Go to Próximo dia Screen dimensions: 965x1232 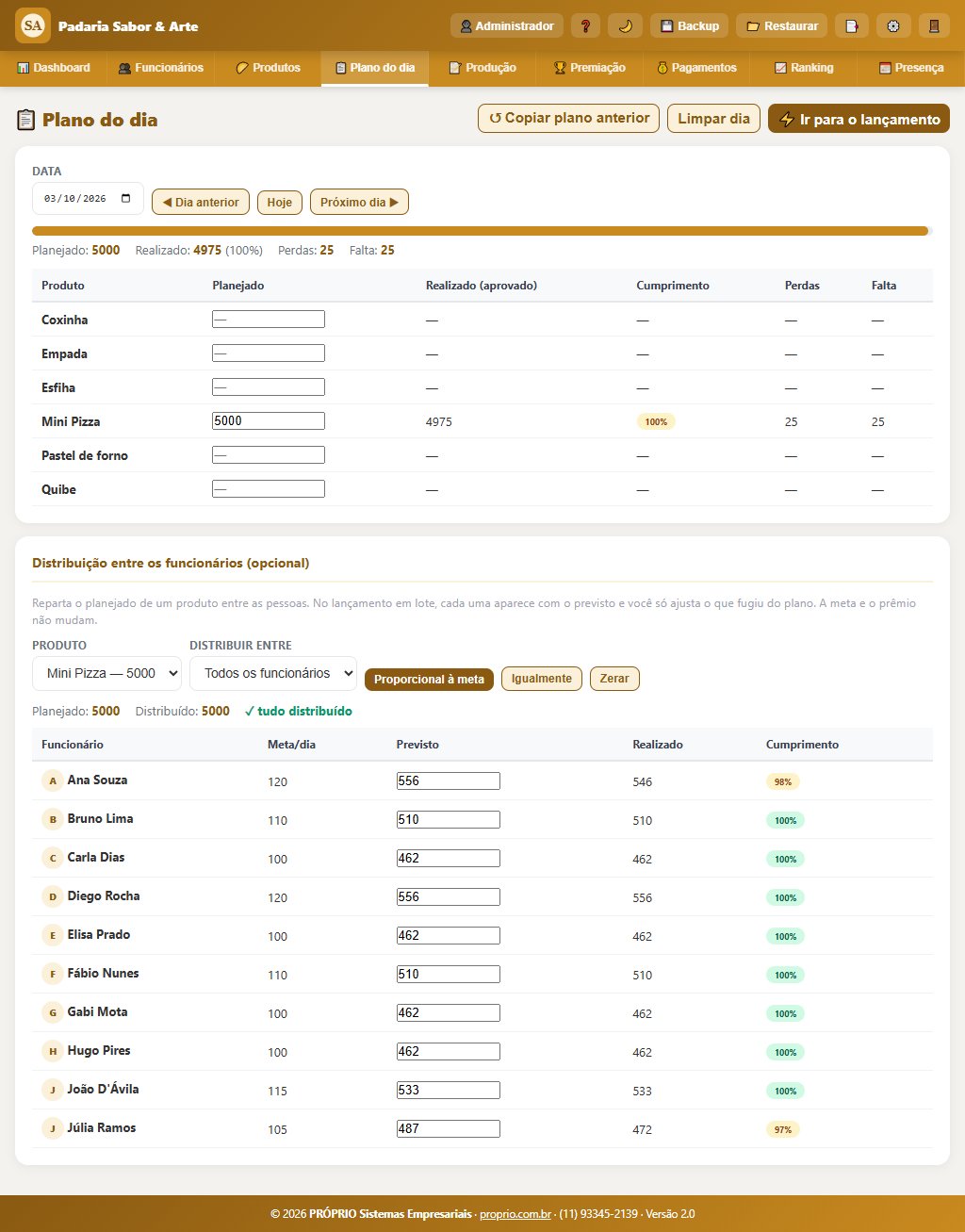pos(359,202)
